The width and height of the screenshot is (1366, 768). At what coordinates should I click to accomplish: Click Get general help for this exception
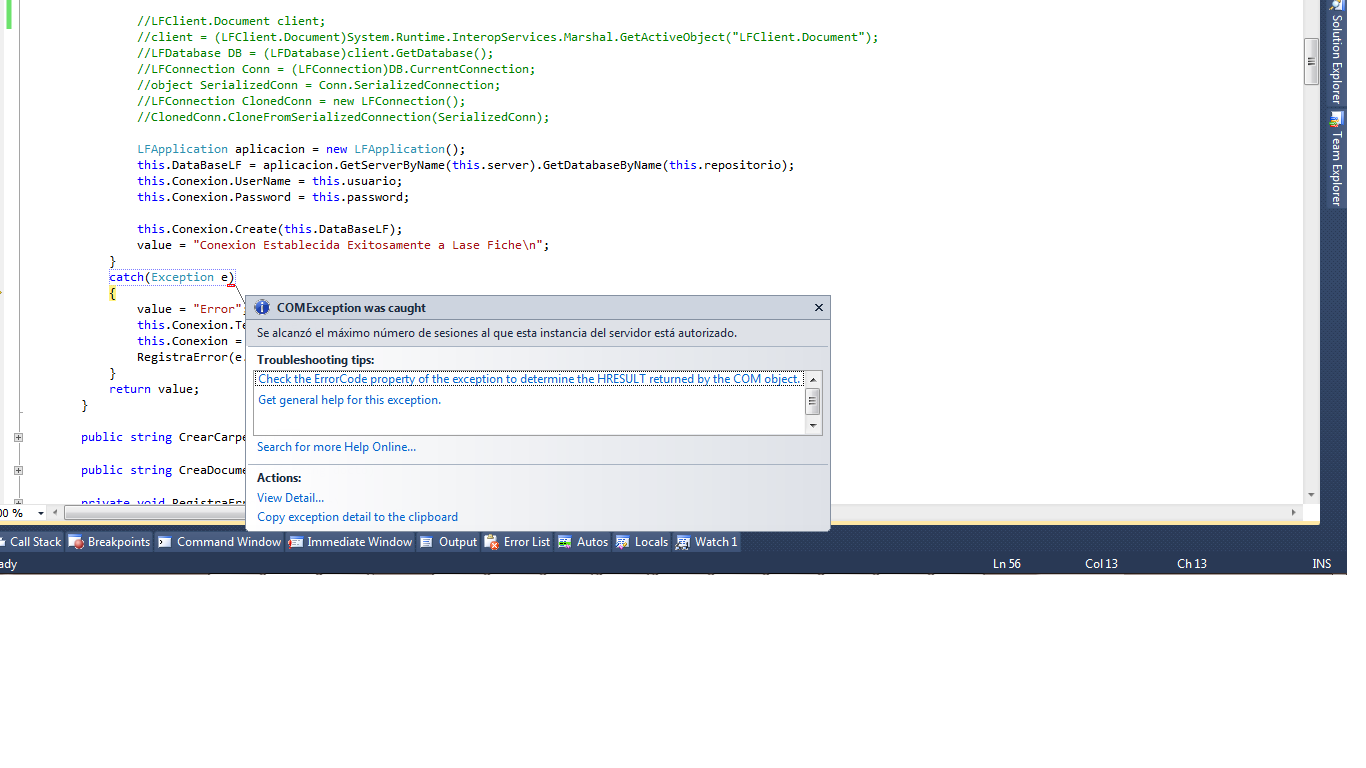[x=349, y=400]
